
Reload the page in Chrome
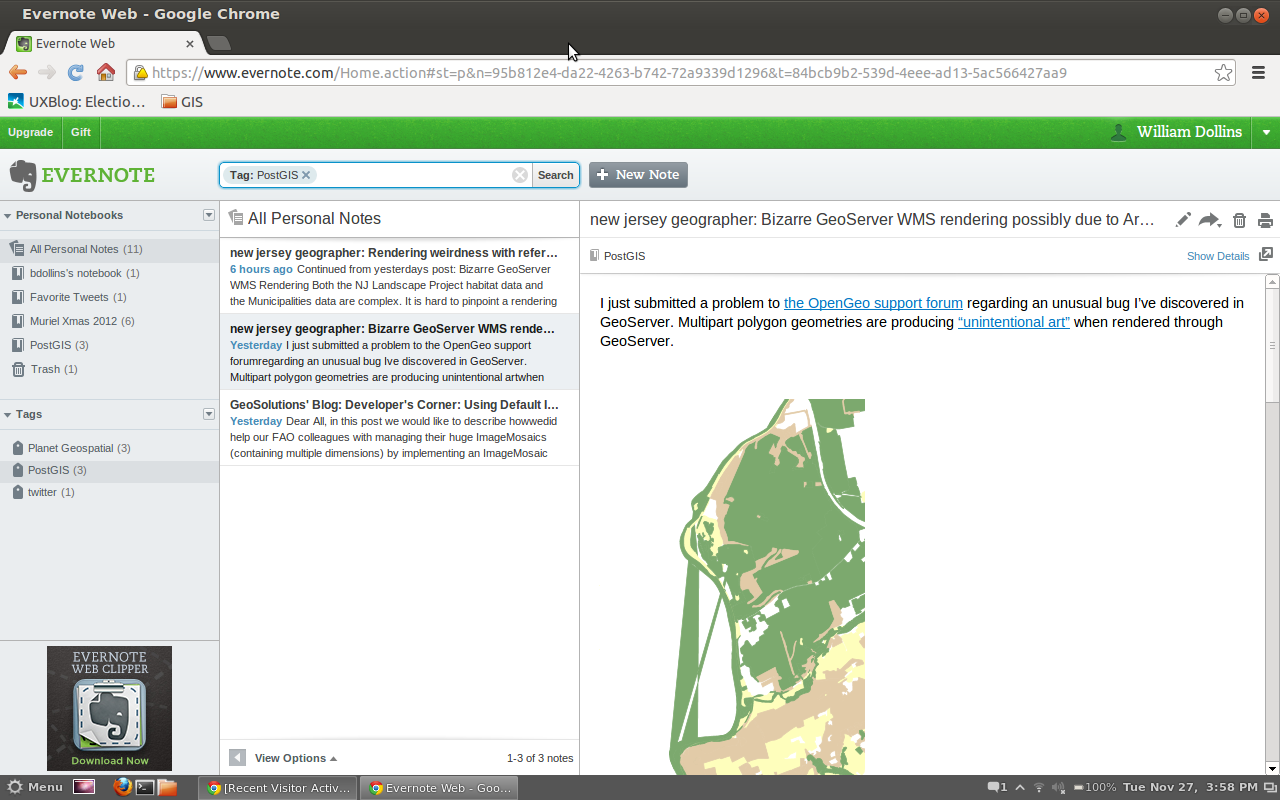click(75, 72)
